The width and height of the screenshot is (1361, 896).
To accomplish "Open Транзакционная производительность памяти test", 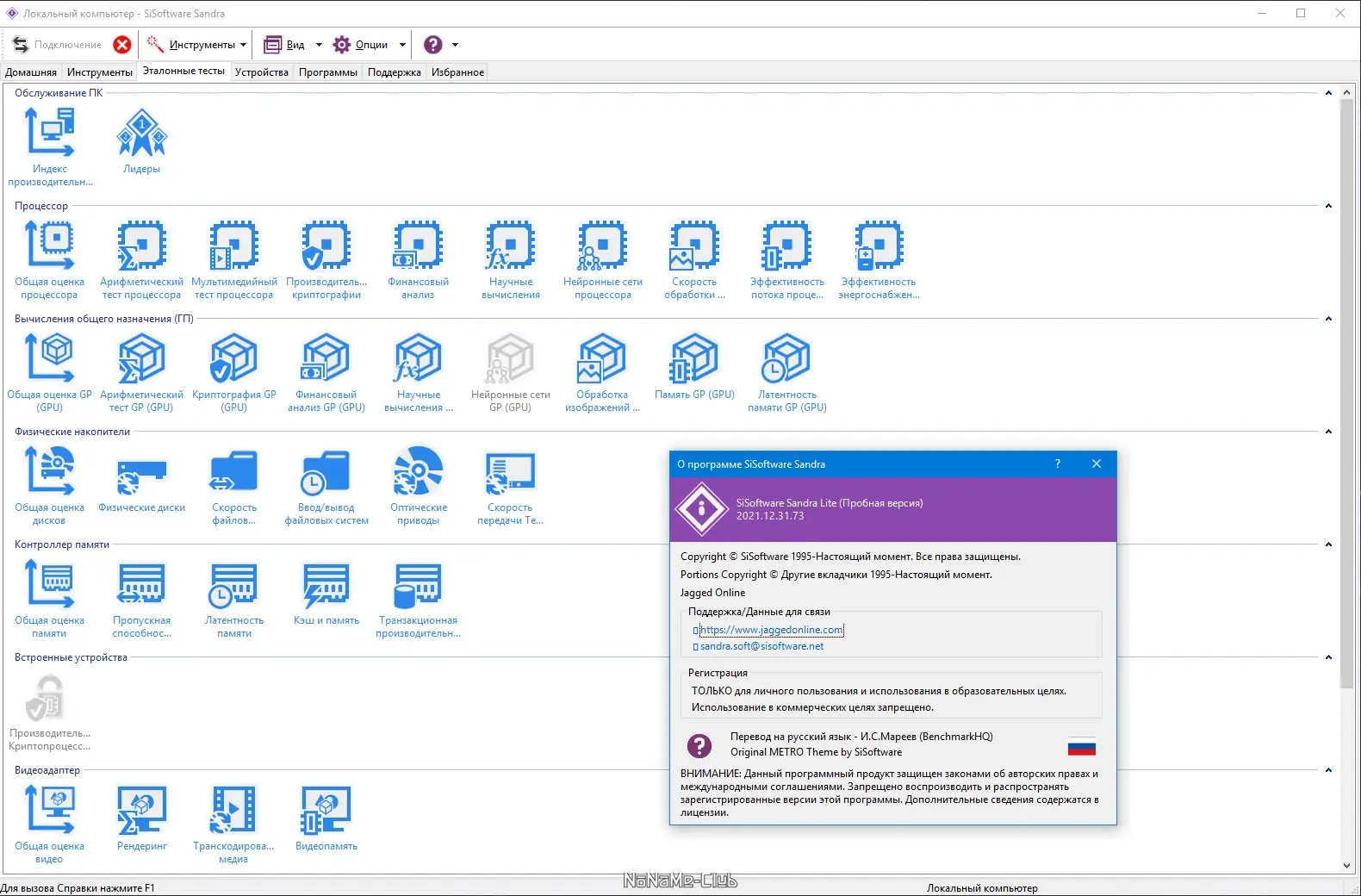I will coord(419,598).
